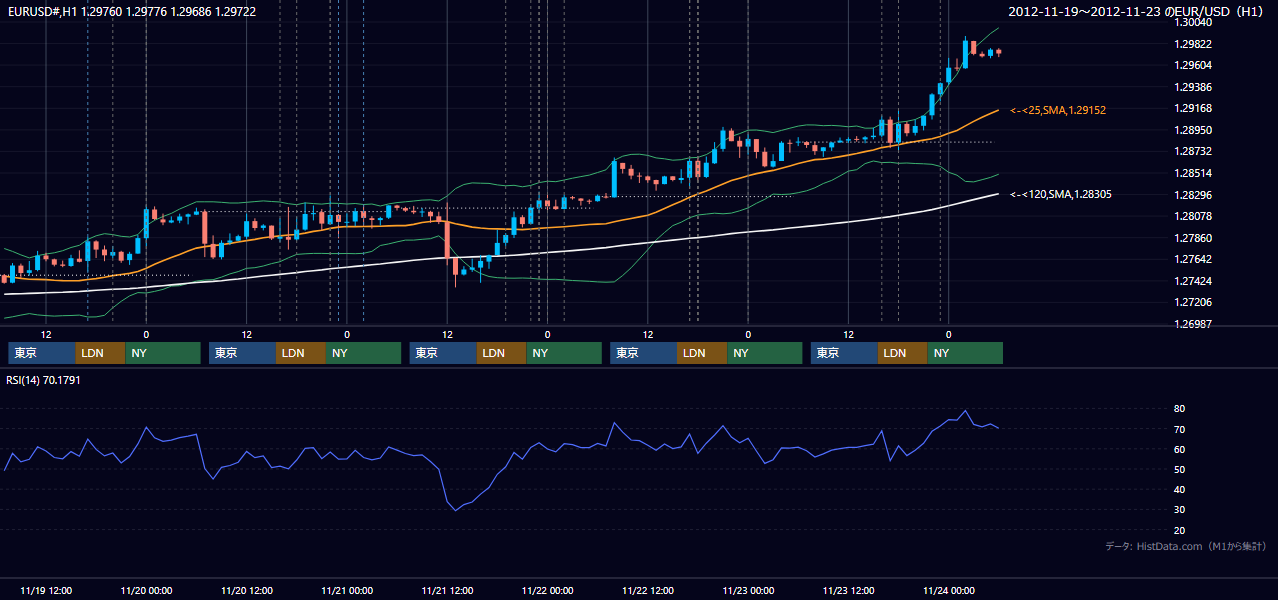Click time axis label 11/22 12:00

648,590
